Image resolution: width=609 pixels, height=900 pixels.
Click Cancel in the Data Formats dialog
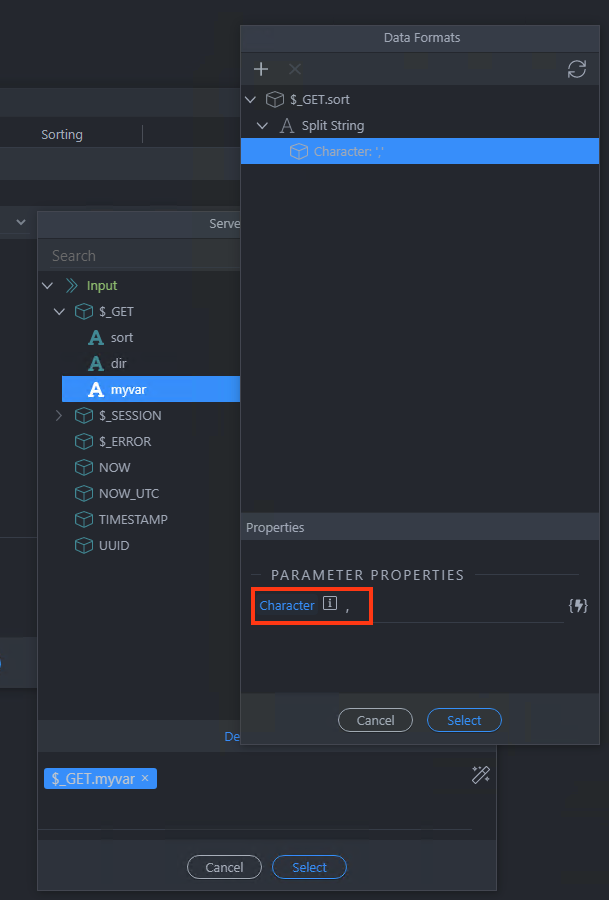(x=375, y=720)
